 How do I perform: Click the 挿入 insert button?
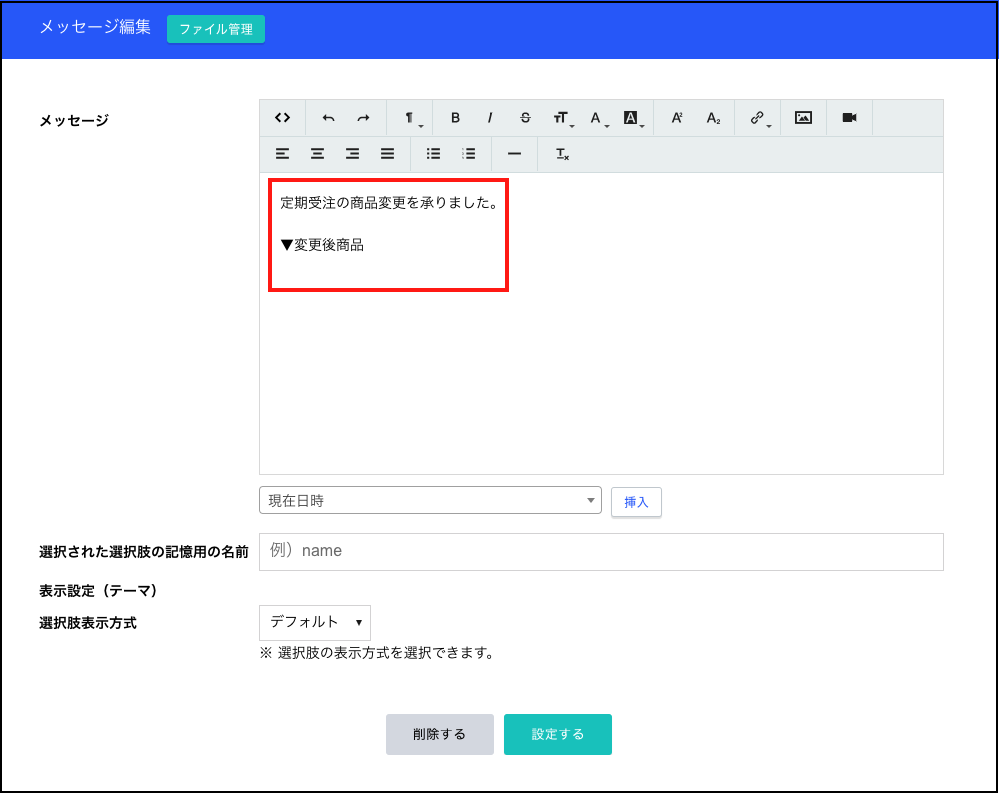point(636,502)
